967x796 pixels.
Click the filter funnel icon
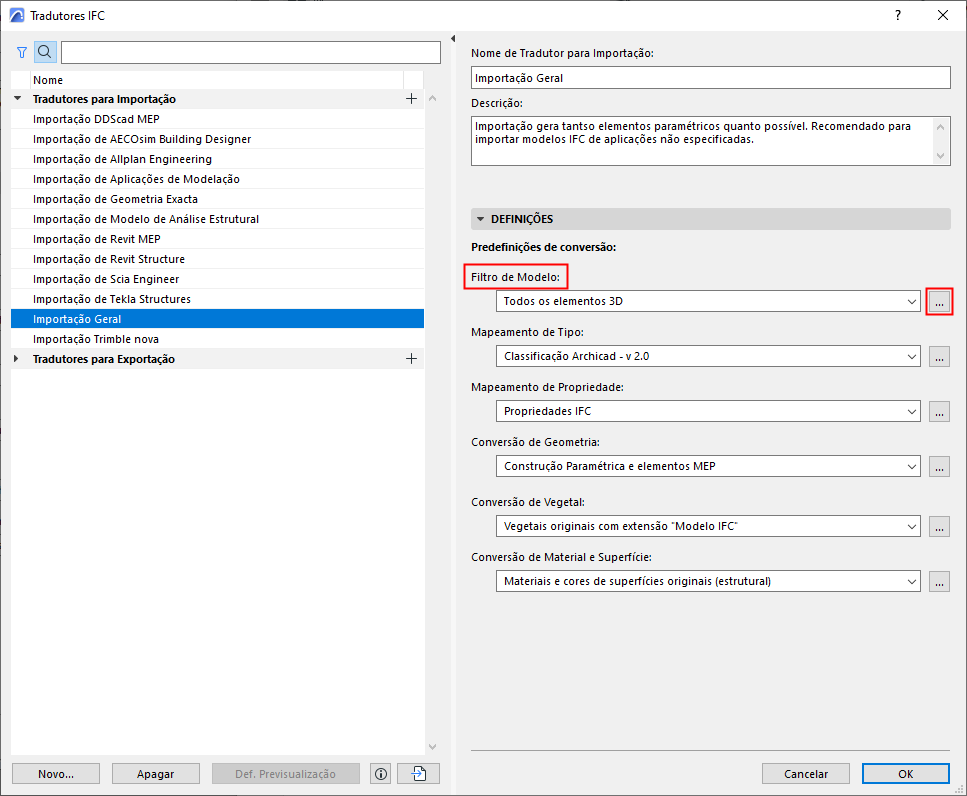pyautogui.click(x=22, y=52)
